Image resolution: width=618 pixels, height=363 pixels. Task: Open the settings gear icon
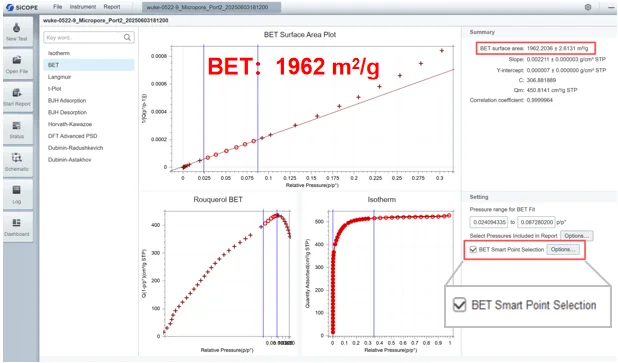(588, 7)
